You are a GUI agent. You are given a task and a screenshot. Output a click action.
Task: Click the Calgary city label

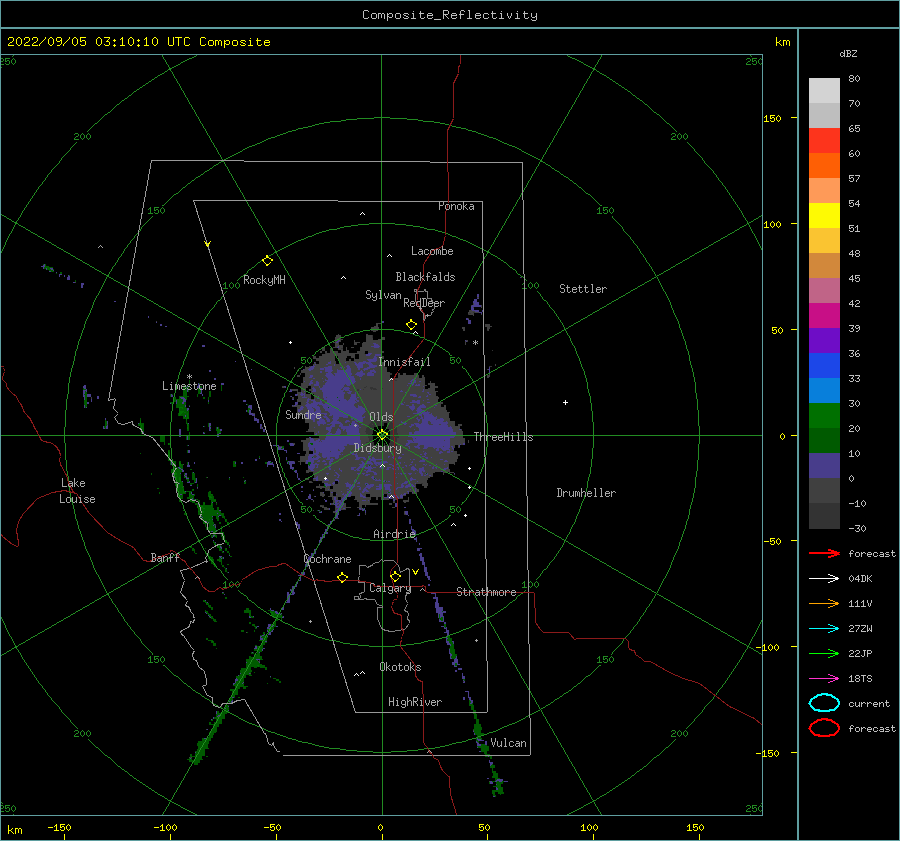(390, 588)
